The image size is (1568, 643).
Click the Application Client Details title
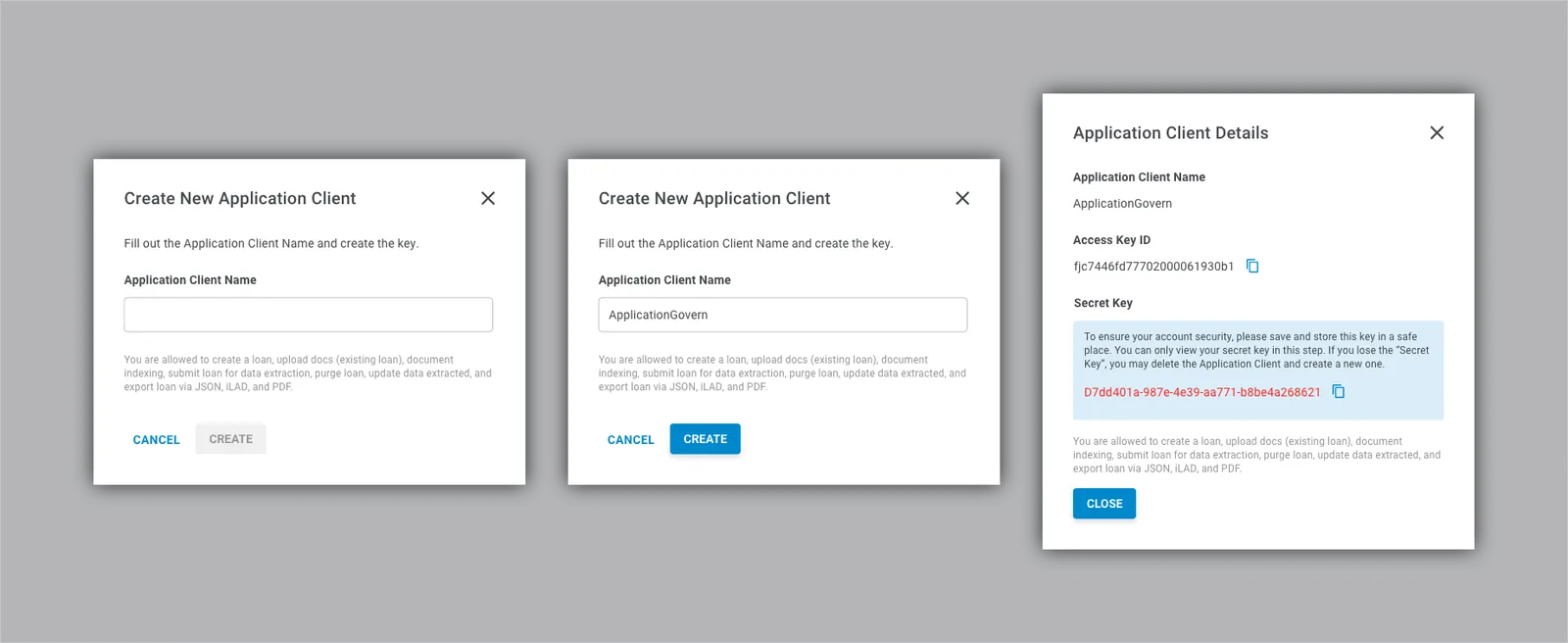(x=1171, y=133)
